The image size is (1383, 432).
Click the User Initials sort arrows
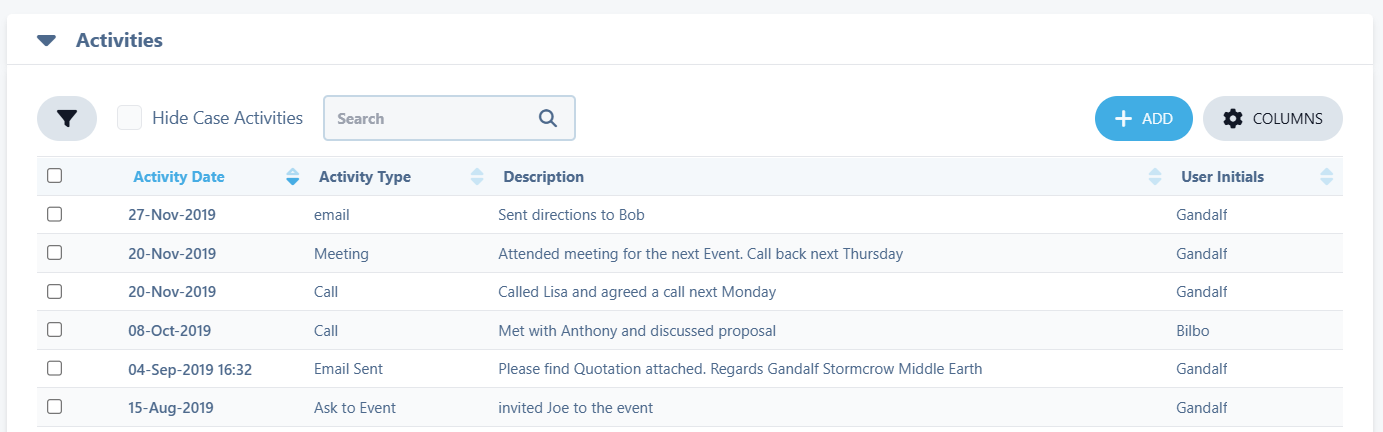click(1326, 177)
